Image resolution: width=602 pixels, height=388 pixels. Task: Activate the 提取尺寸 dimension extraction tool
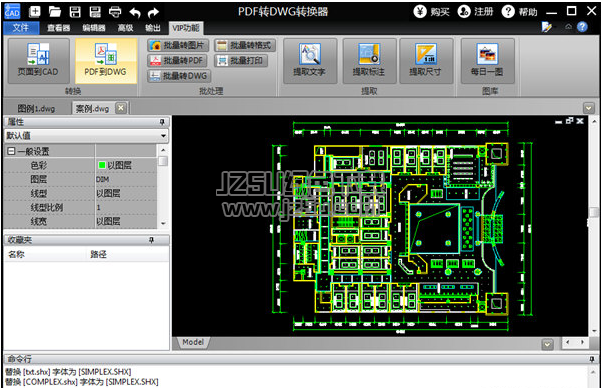click(426, 61)
